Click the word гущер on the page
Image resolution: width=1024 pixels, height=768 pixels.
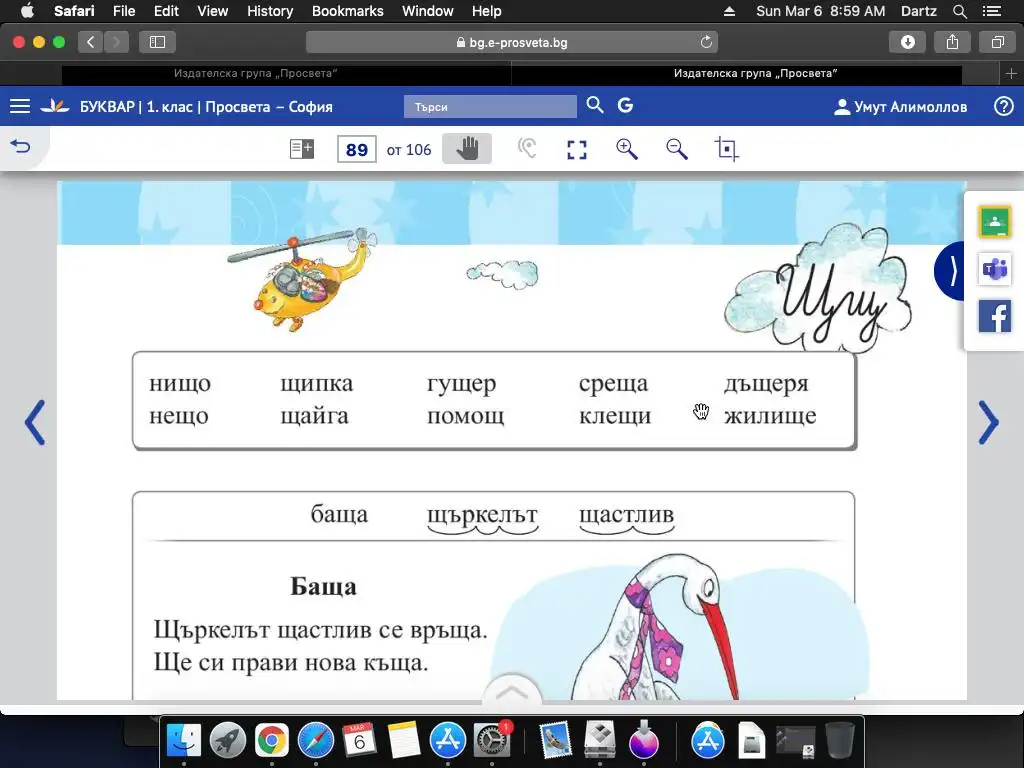462,384
